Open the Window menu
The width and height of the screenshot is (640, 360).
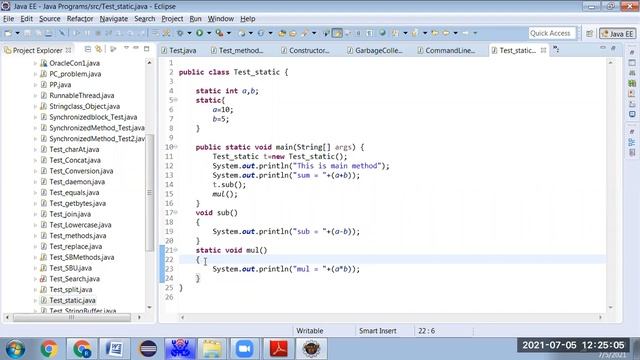tap(220, 19)
